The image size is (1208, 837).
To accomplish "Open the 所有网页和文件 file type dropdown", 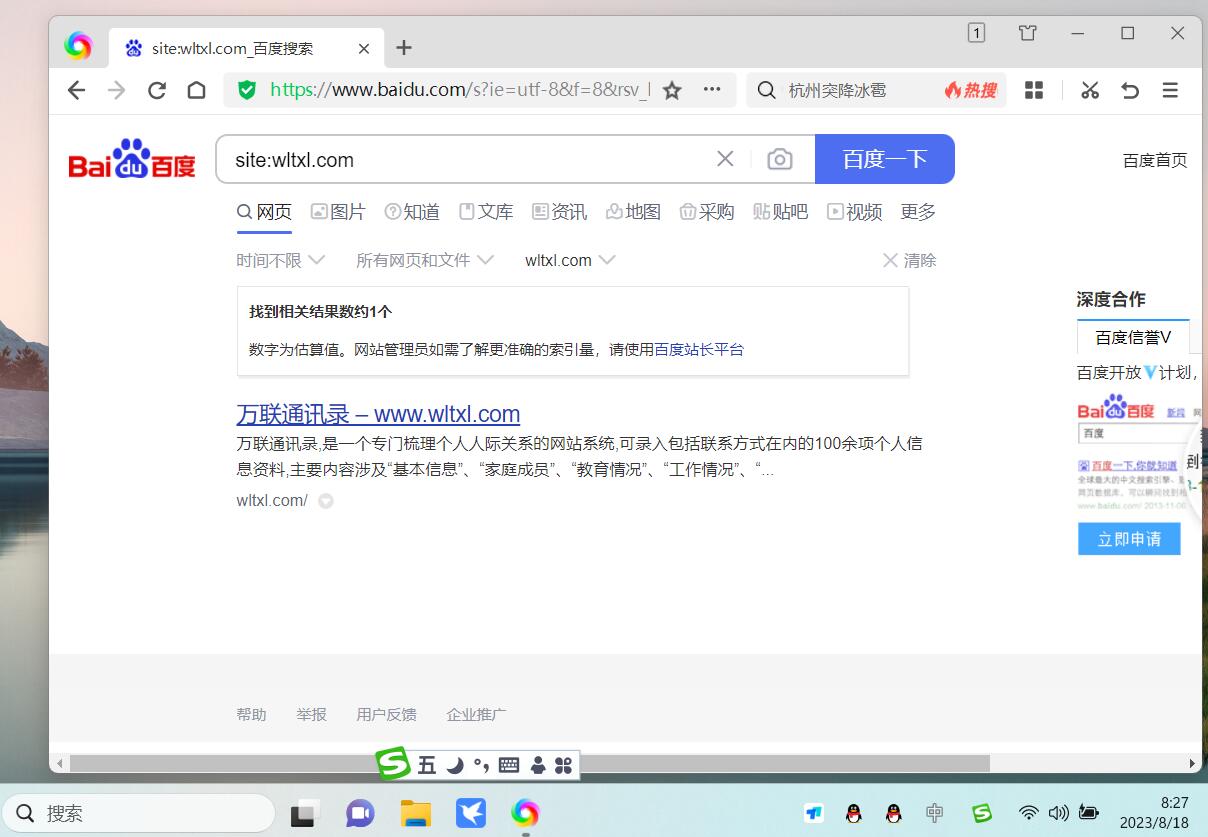I will (424, 260).
